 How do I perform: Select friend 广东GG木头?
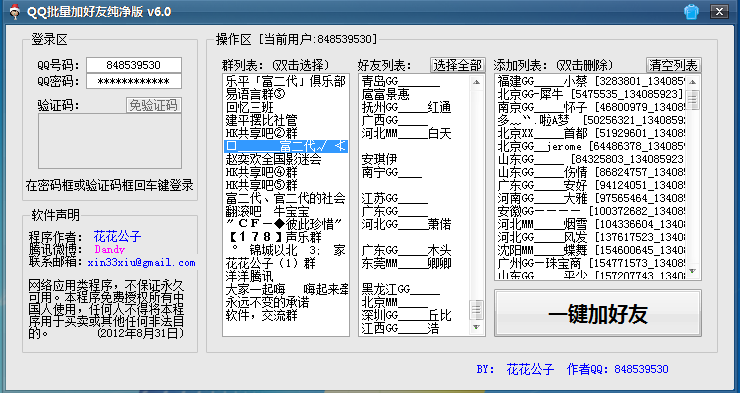click(x=414, y=250)
